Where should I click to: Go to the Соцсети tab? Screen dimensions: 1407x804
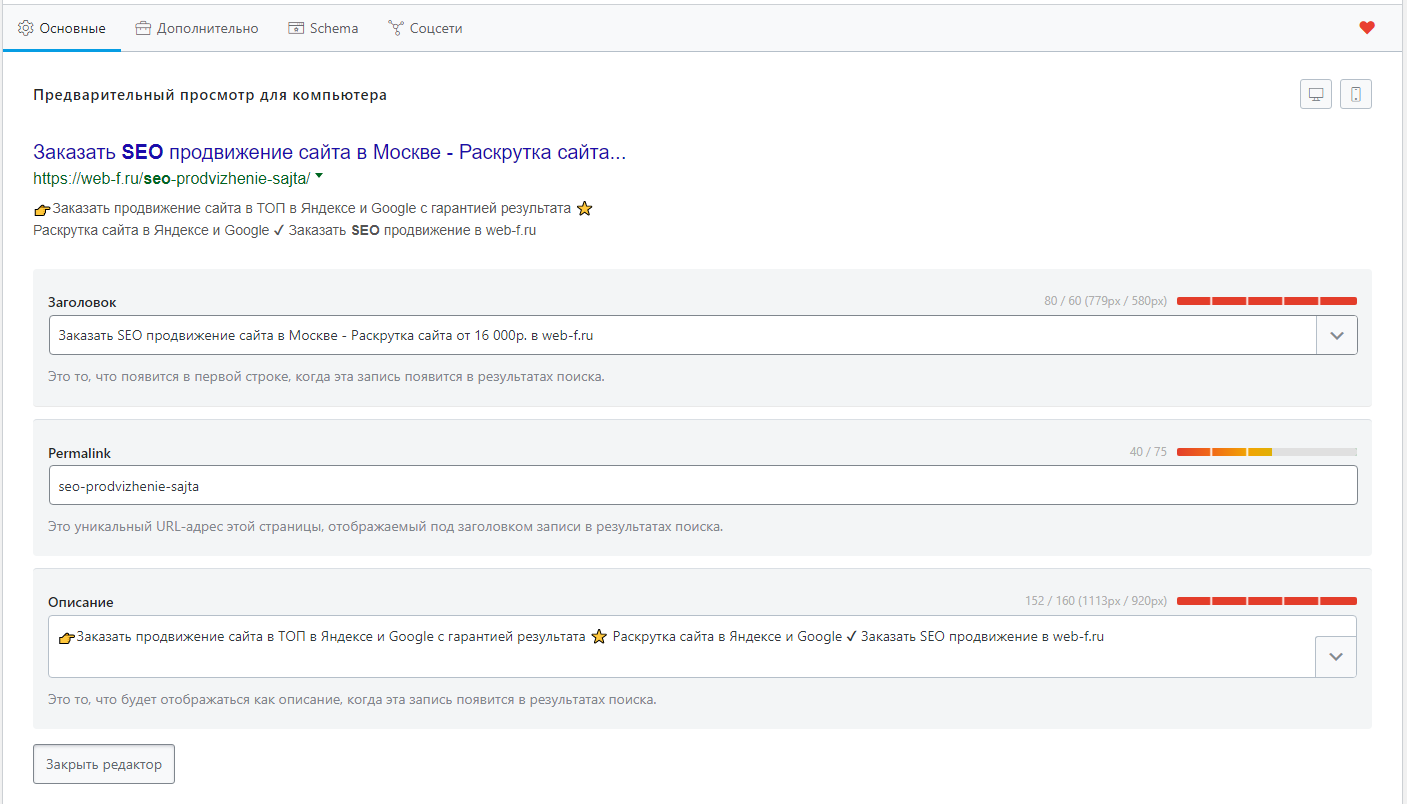(425, 28)
